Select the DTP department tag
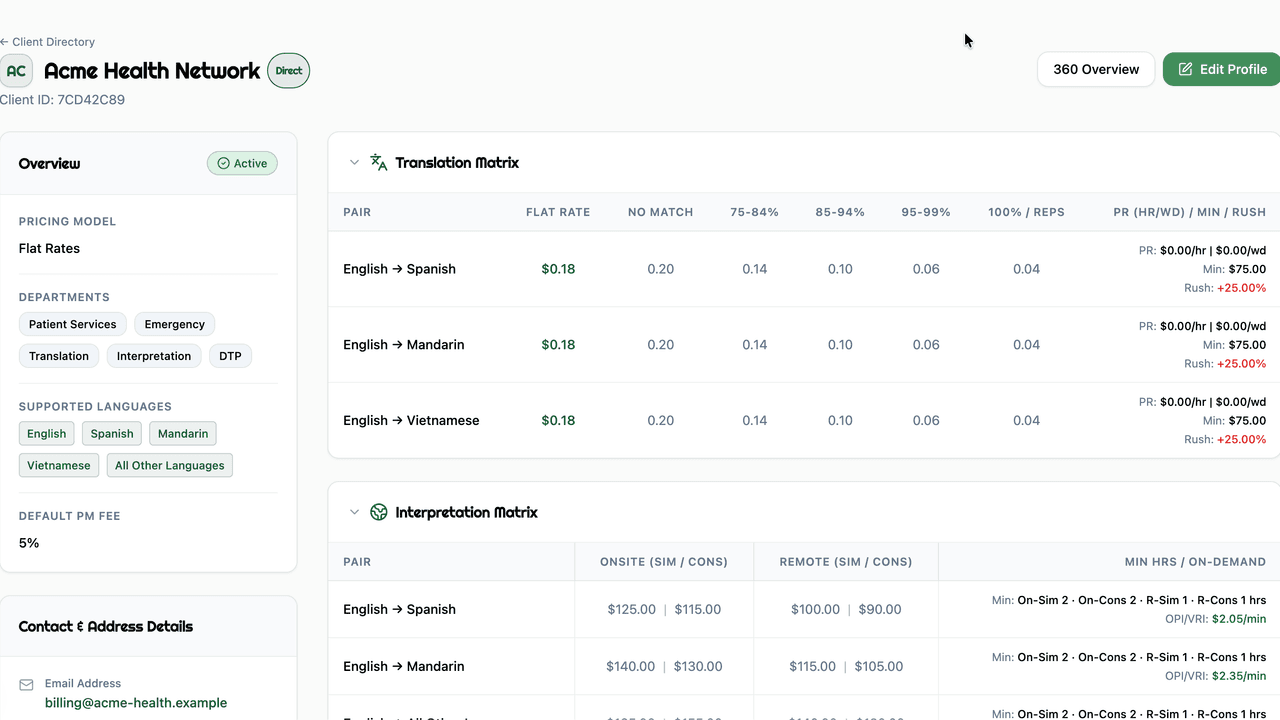1280x720 pixels. coord(230,356)
